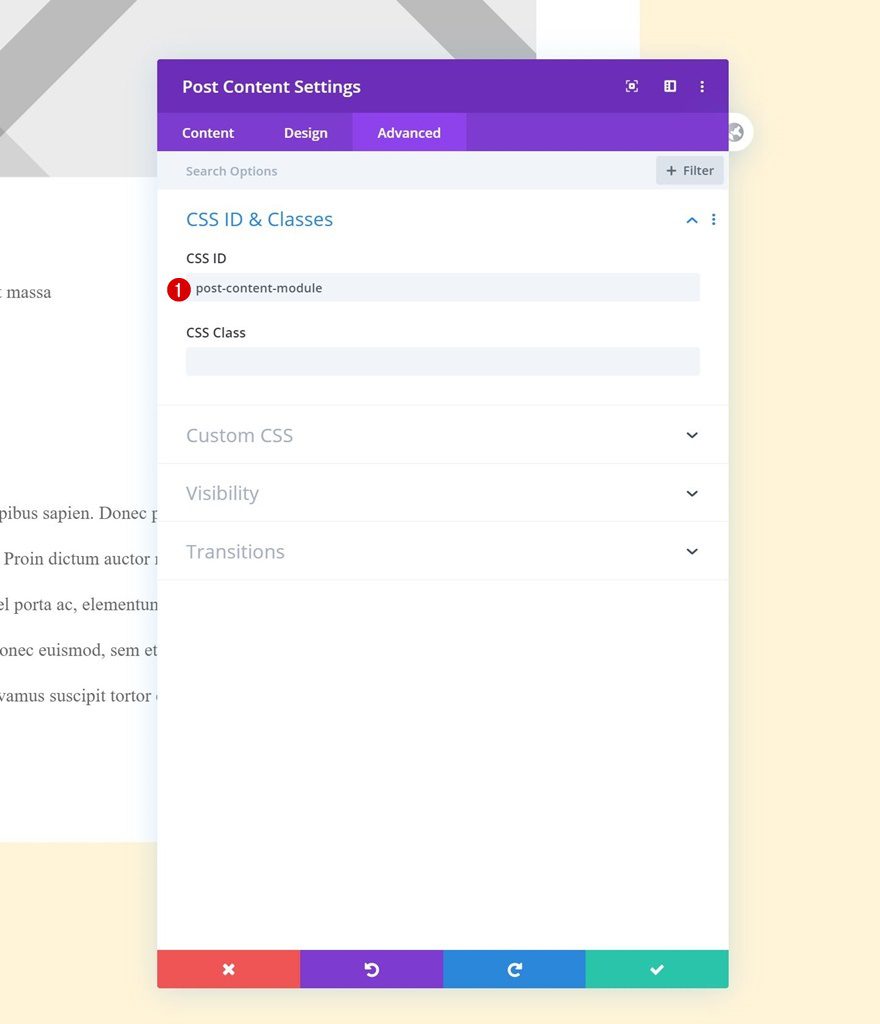Open CSS ID & Classes section options dots
This screenshot has width=880, height=1024.
pyautogui.click(x=714, y=219)
